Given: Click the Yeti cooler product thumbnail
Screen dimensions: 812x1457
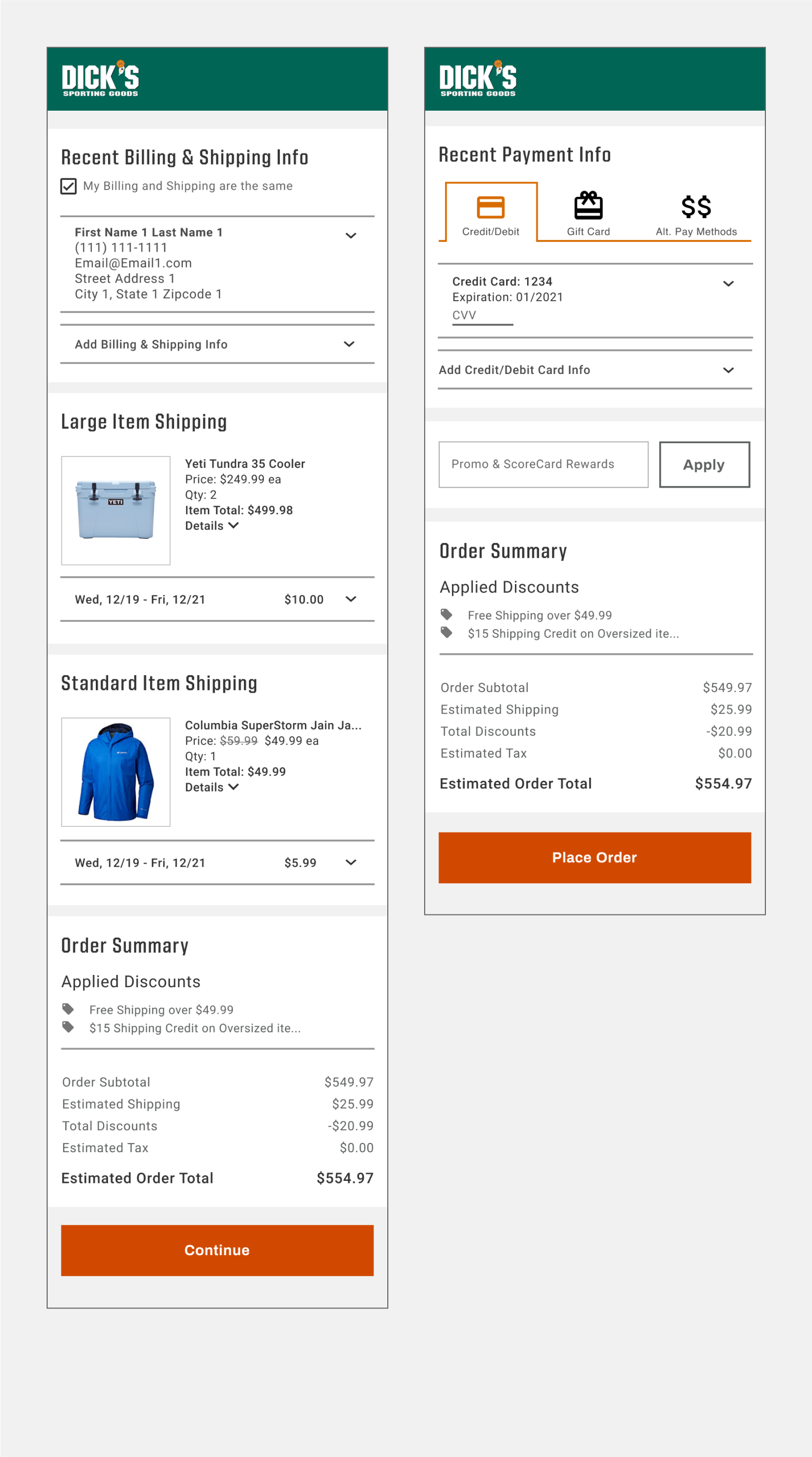Looking at the screenshot, I should pos(116,510).
